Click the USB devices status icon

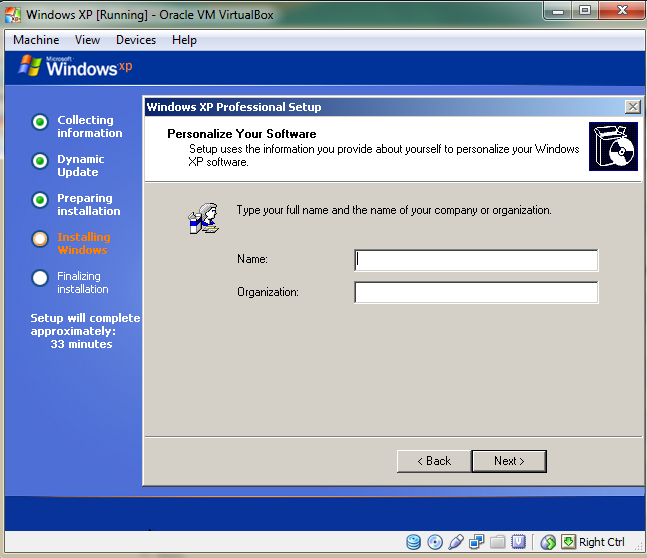pyautogui.click(x=456, y=542)
